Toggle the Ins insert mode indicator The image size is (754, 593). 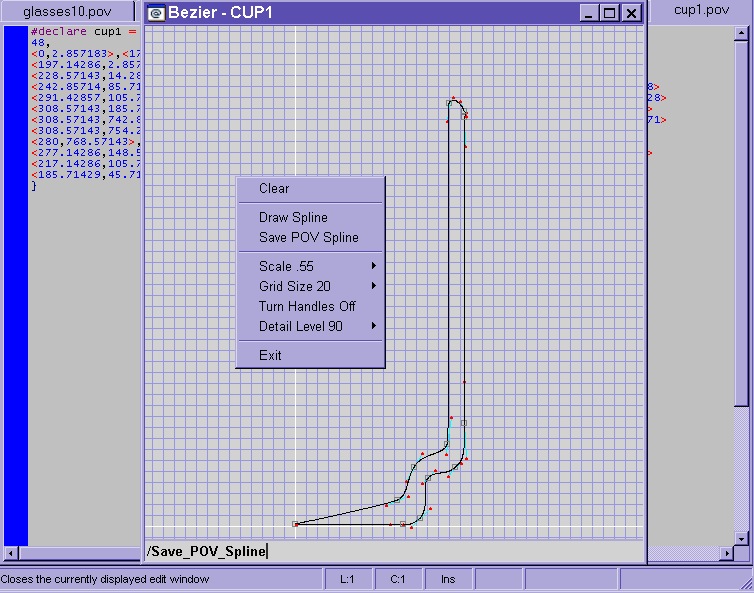[x=447, y=579]
